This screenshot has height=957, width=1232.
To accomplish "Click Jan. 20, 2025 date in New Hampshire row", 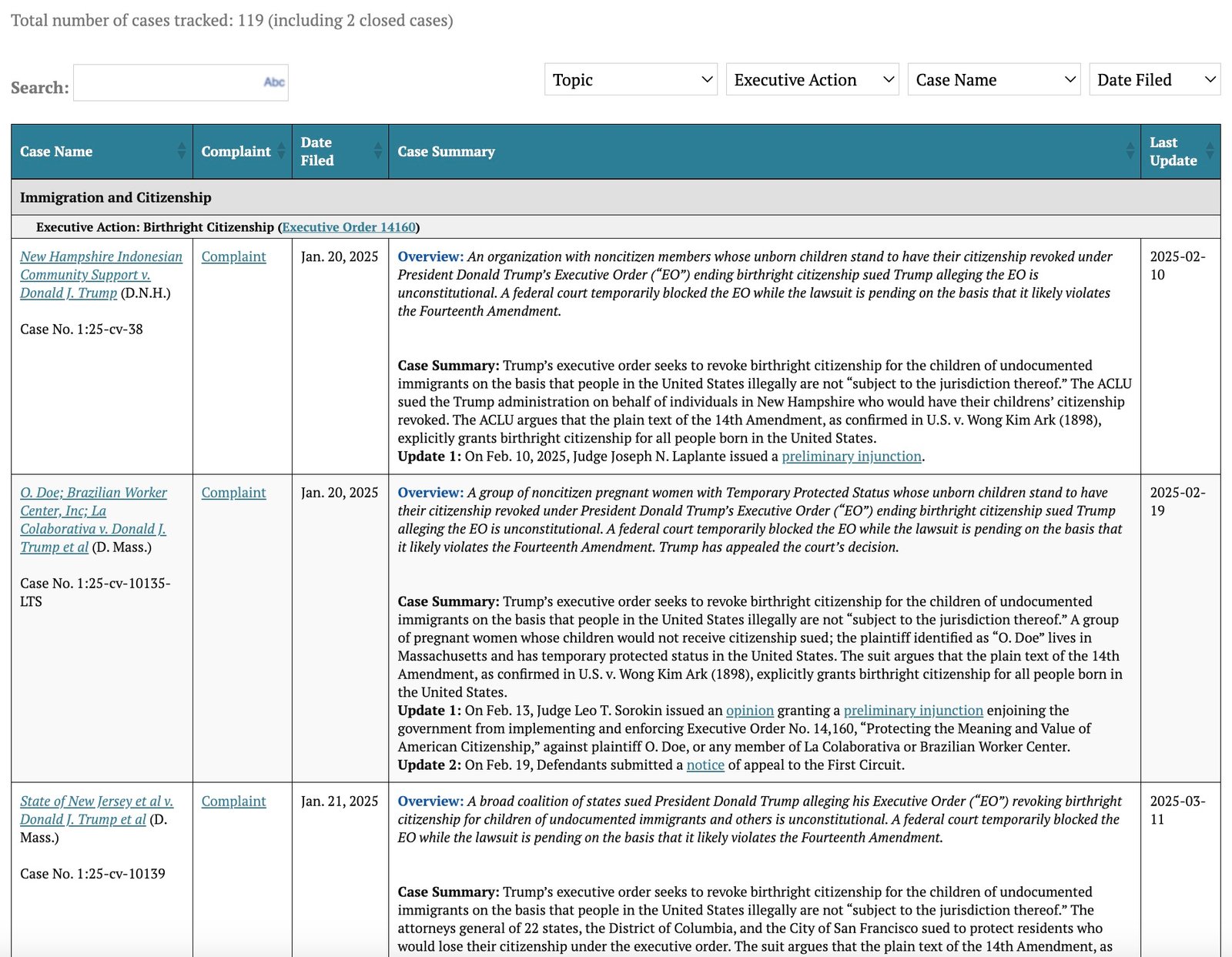I will click(340, 256).
